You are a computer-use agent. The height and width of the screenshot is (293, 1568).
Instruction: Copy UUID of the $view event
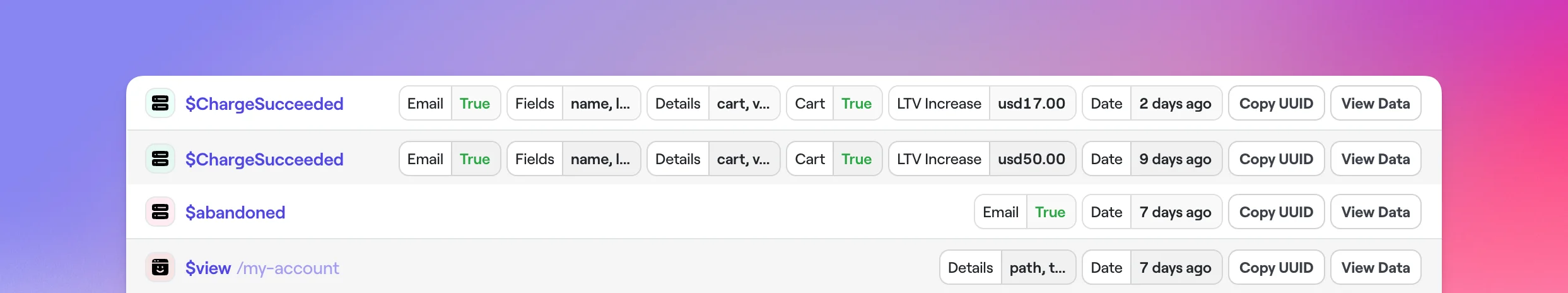(1276, 268)
